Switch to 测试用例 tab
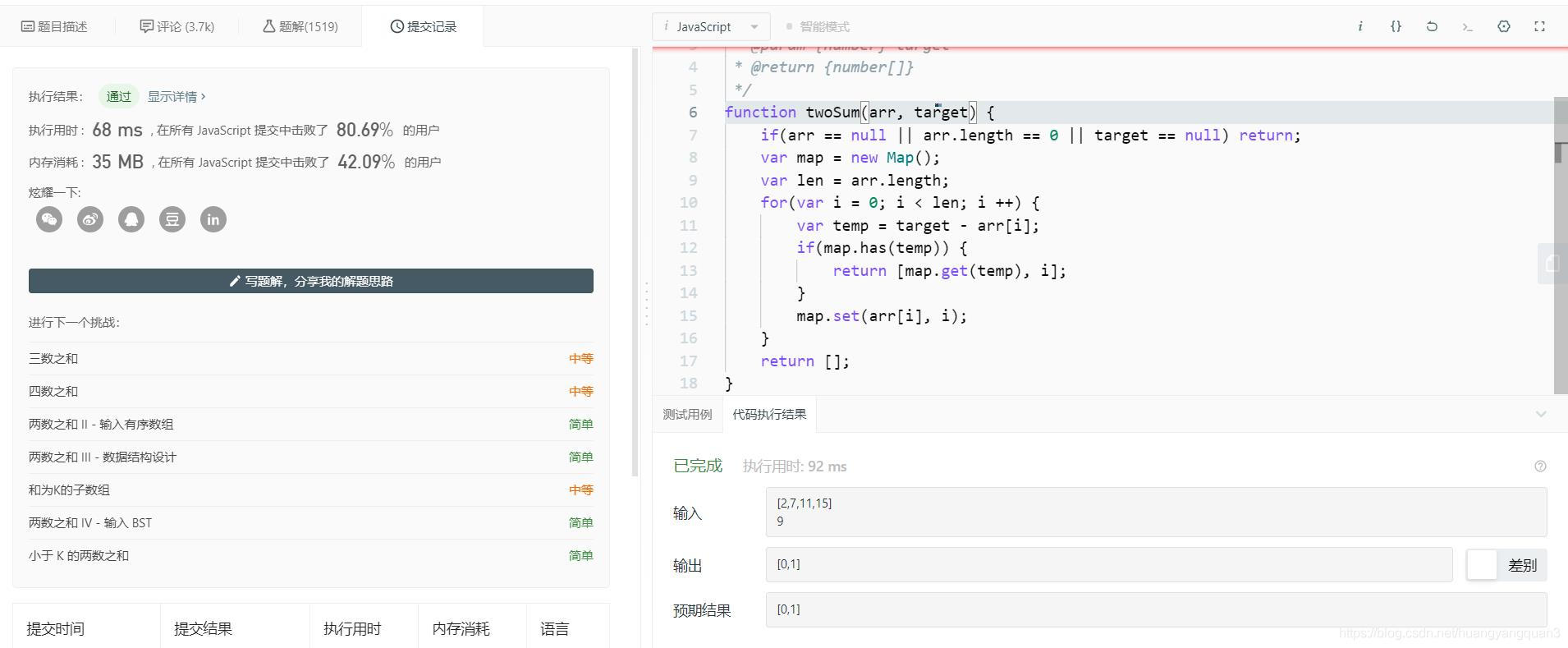 coord(688,414)
